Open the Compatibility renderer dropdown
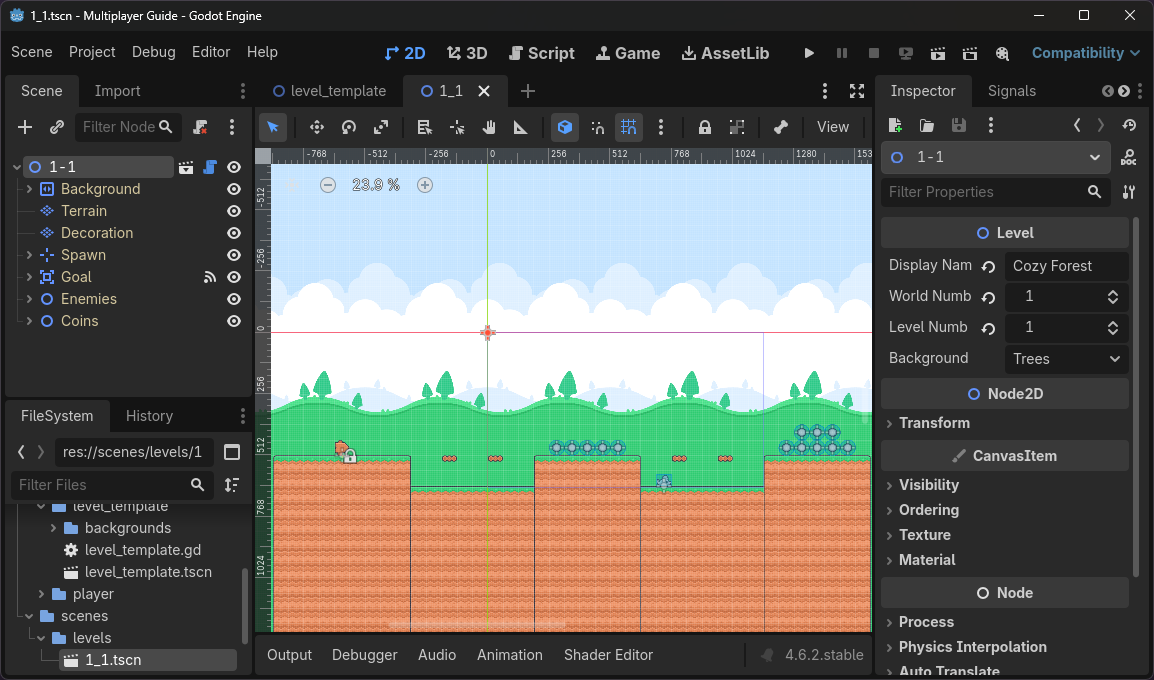This screenshot has height=680, width=1154. coord(1086,53)
